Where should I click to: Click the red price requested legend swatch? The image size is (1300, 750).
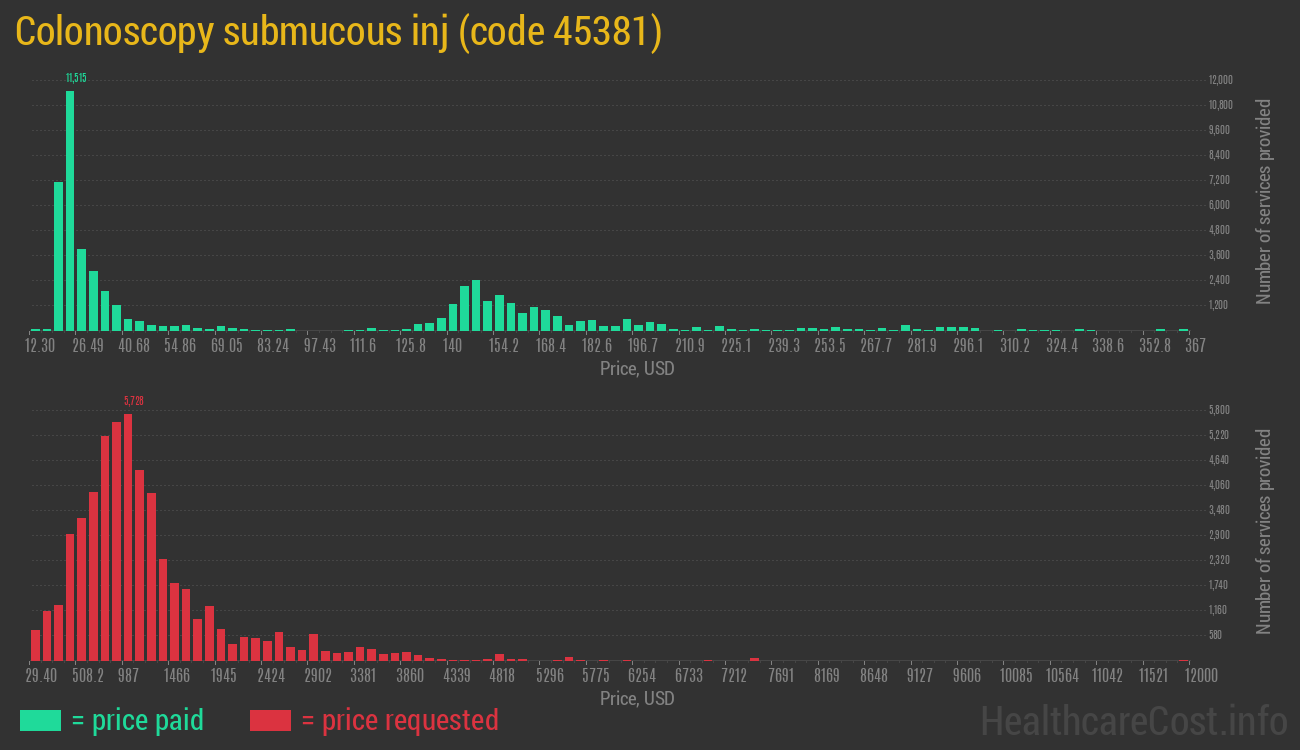pos(270,720)
